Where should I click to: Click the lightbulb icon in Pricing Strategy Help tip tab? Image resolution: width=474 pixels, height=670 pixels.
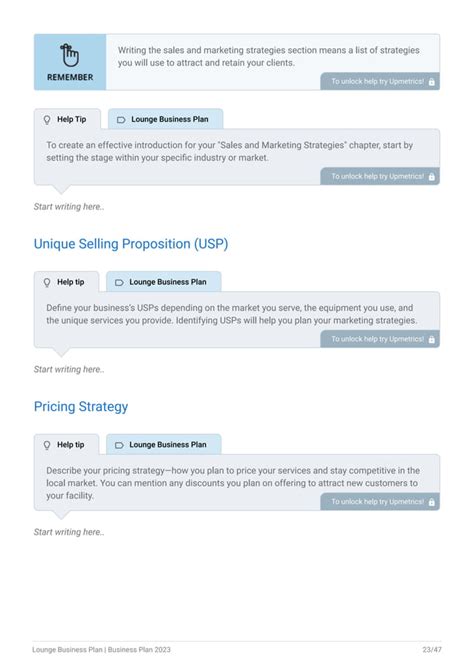coord(47,445)
